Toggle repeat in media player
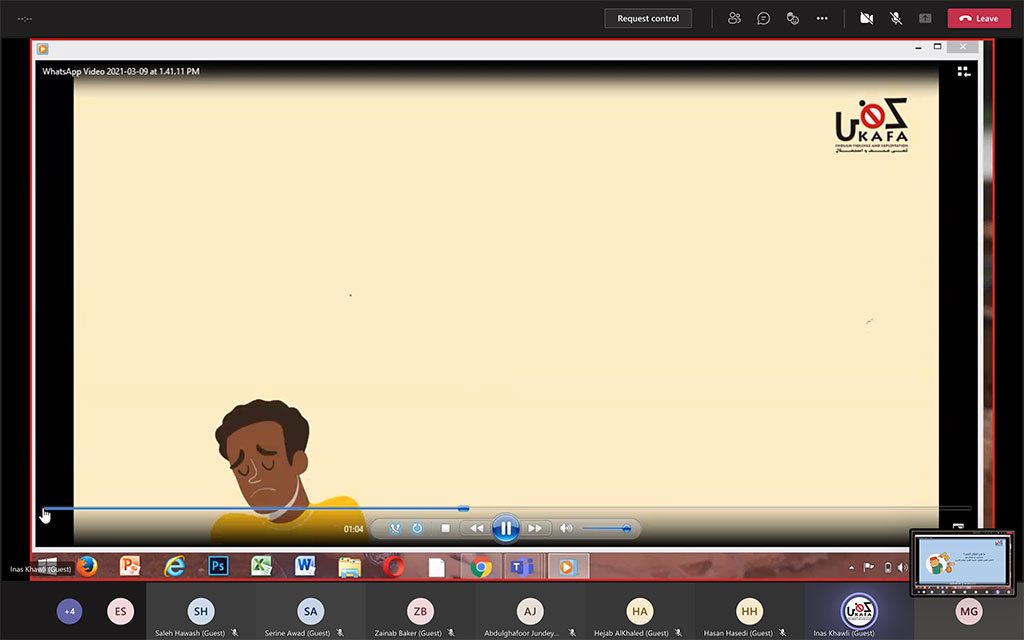The height and width of the screenshot is (640, 1024). [417, 528]
